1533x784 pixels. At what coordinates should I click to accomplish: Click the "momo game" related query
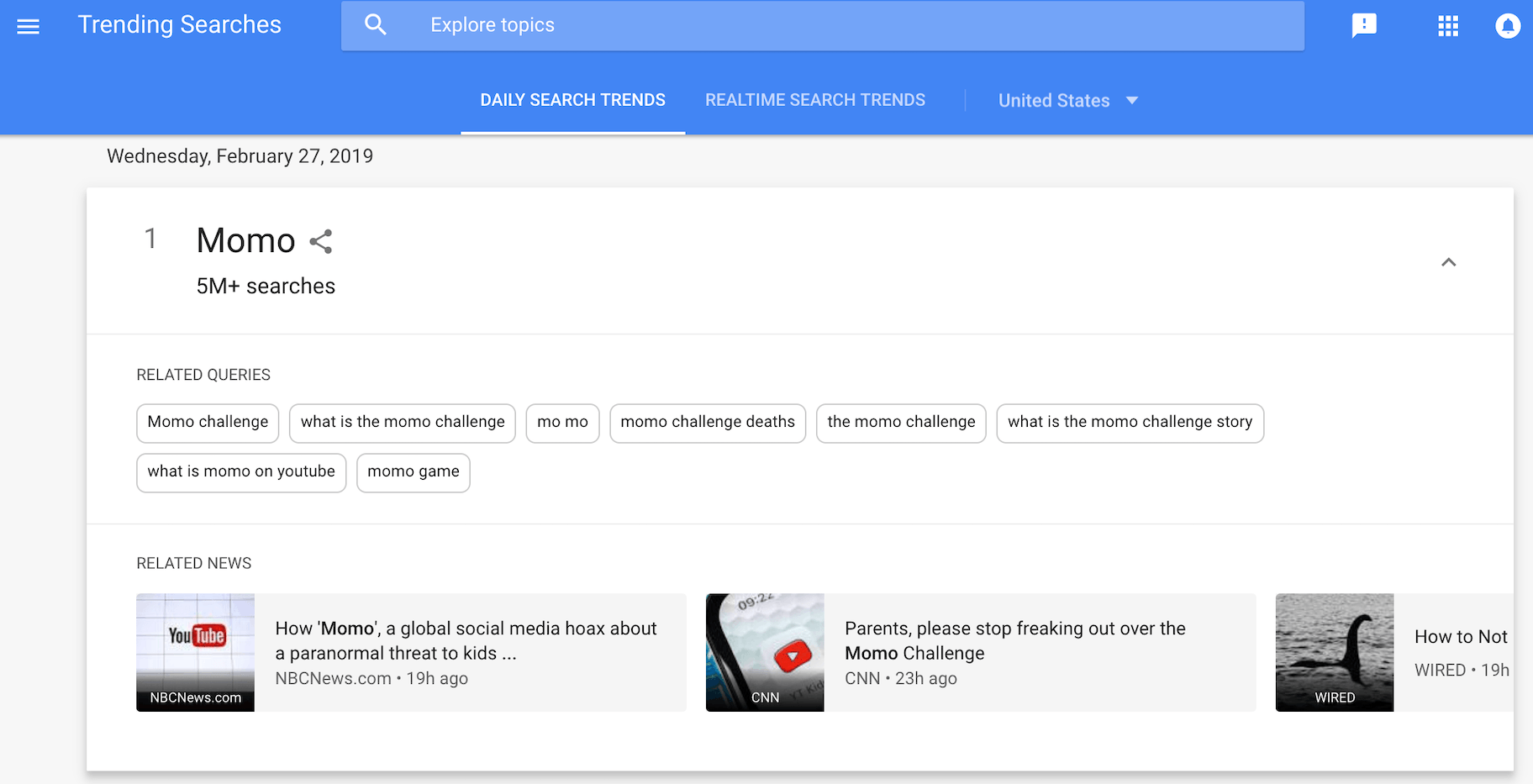[x=413, y=472]
